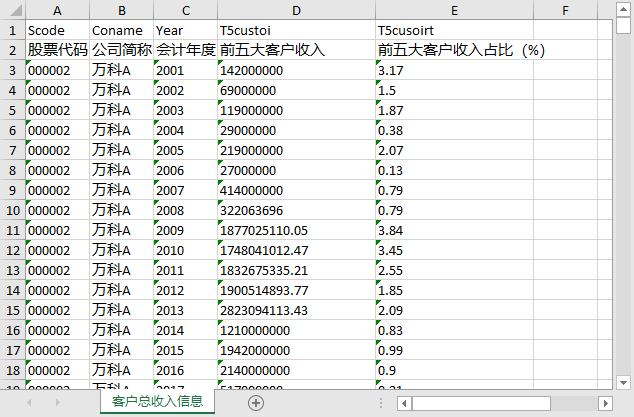
Task: Select cell with value 219000000
Action: 296,150
